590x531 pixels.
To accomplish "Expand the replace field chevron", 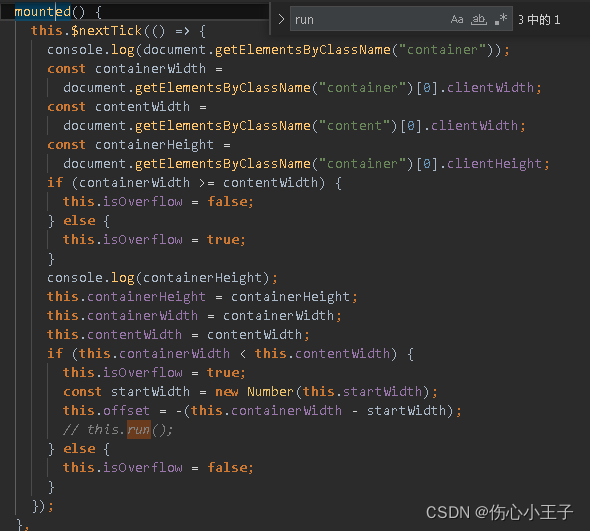I will [281, 19].
